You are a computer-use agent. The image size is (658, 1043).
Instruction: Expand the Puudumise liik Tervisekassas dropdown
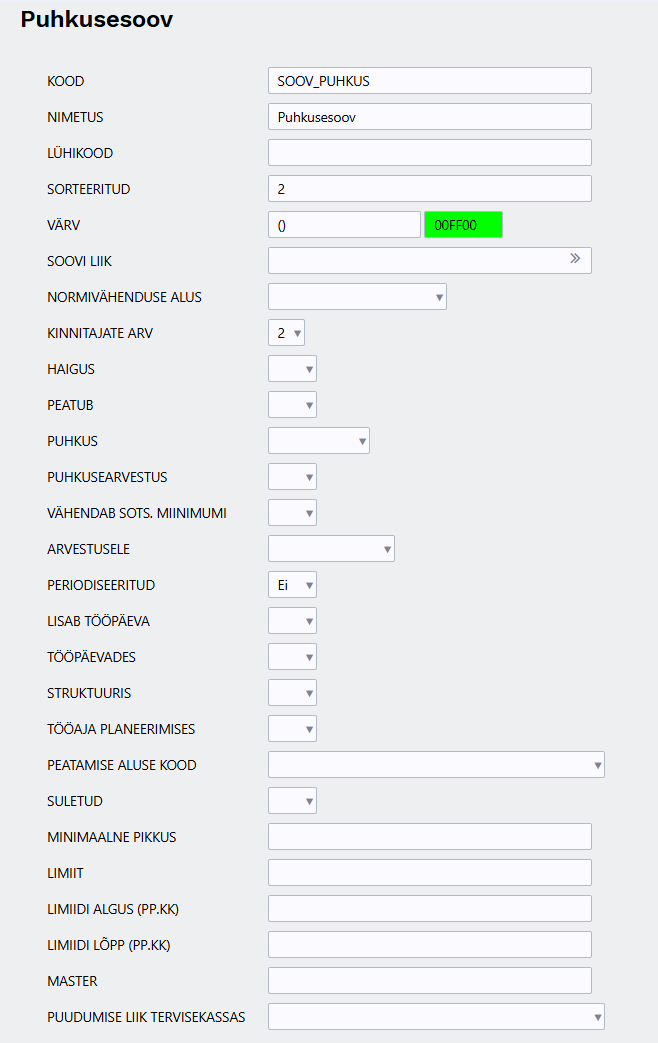point(436,1017)
